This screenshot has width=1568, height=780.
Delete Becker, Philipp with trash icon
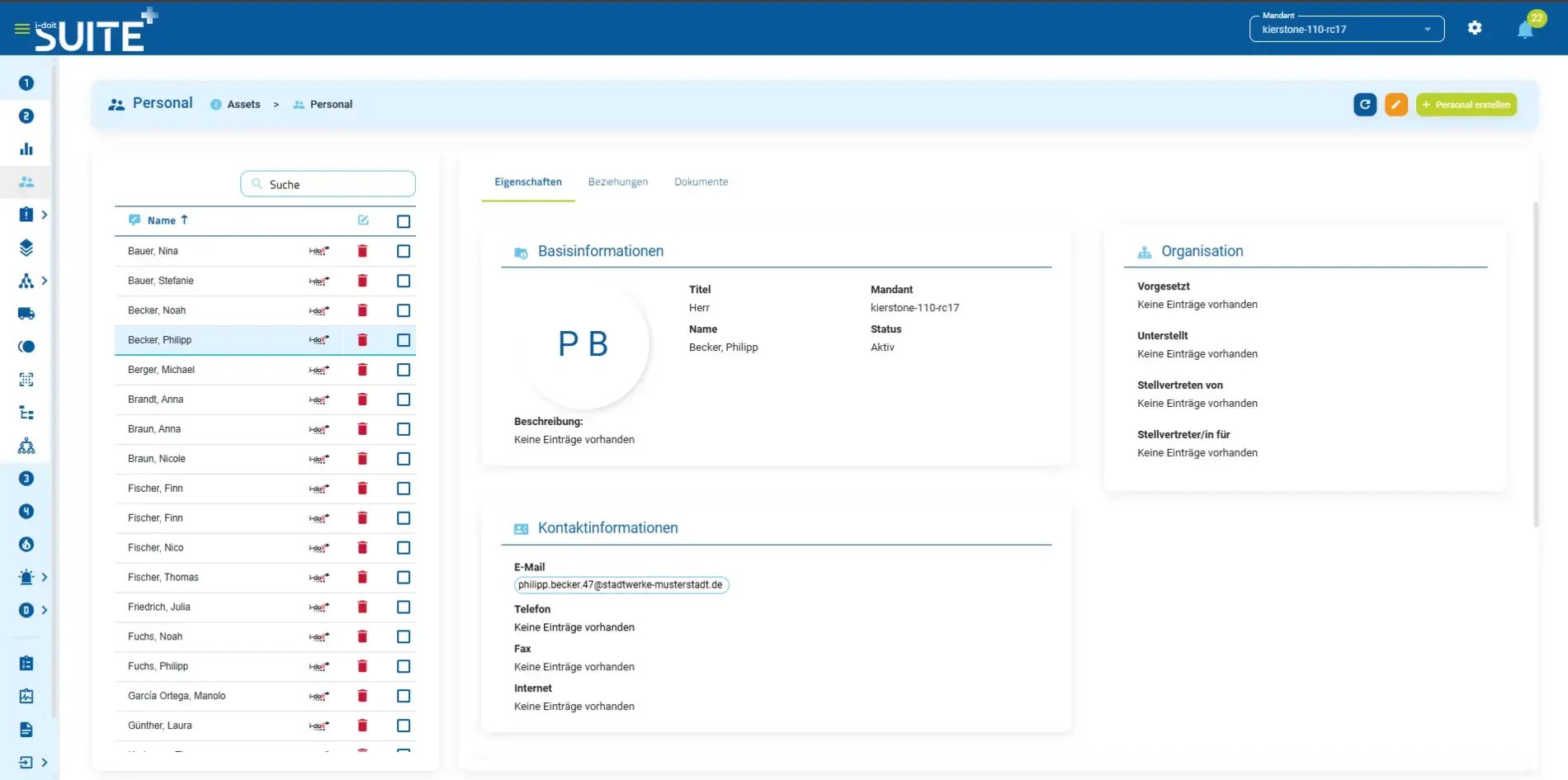click(x=362, y=340)
